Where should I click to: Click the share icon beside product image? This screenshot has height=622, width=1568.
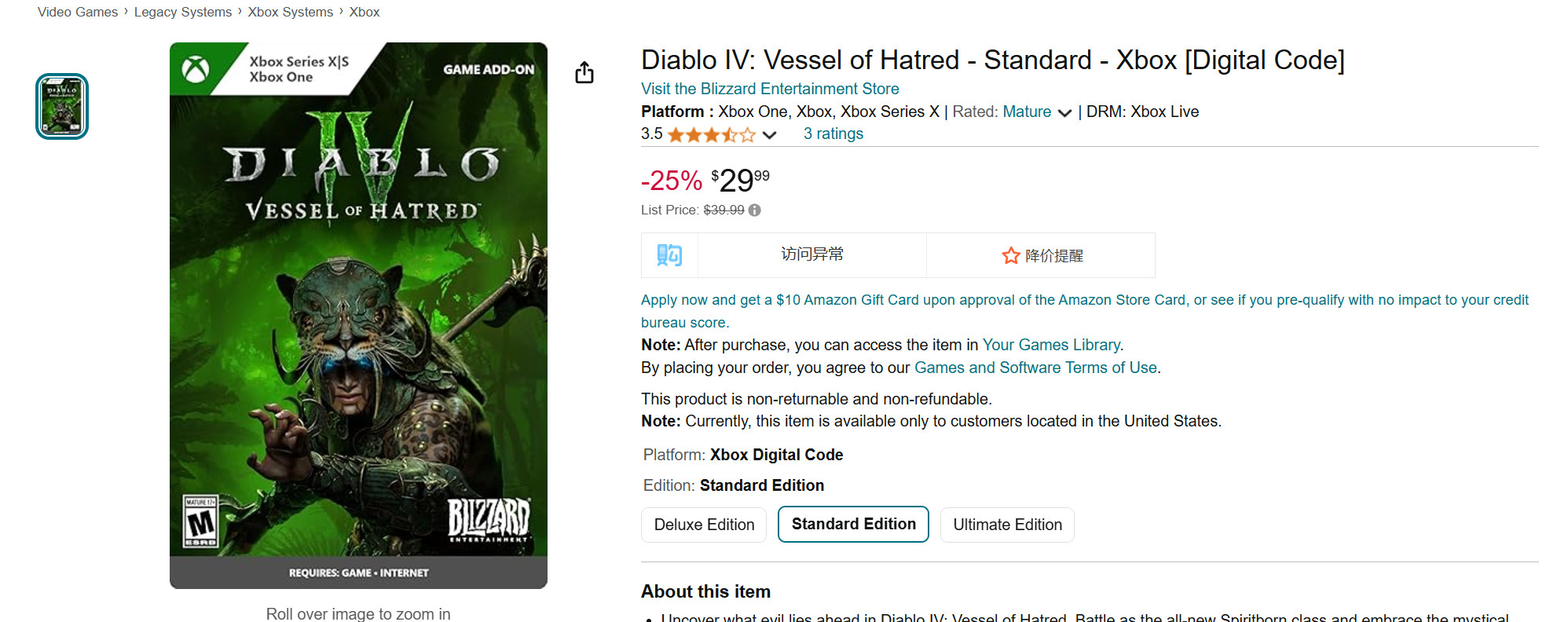tap(584, 73)
